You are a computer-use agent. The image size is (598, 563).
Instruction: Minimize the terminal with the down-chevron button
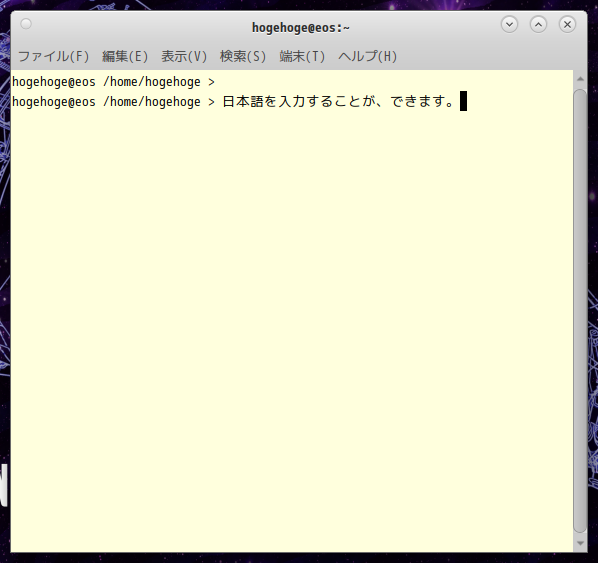pos(509,24)
